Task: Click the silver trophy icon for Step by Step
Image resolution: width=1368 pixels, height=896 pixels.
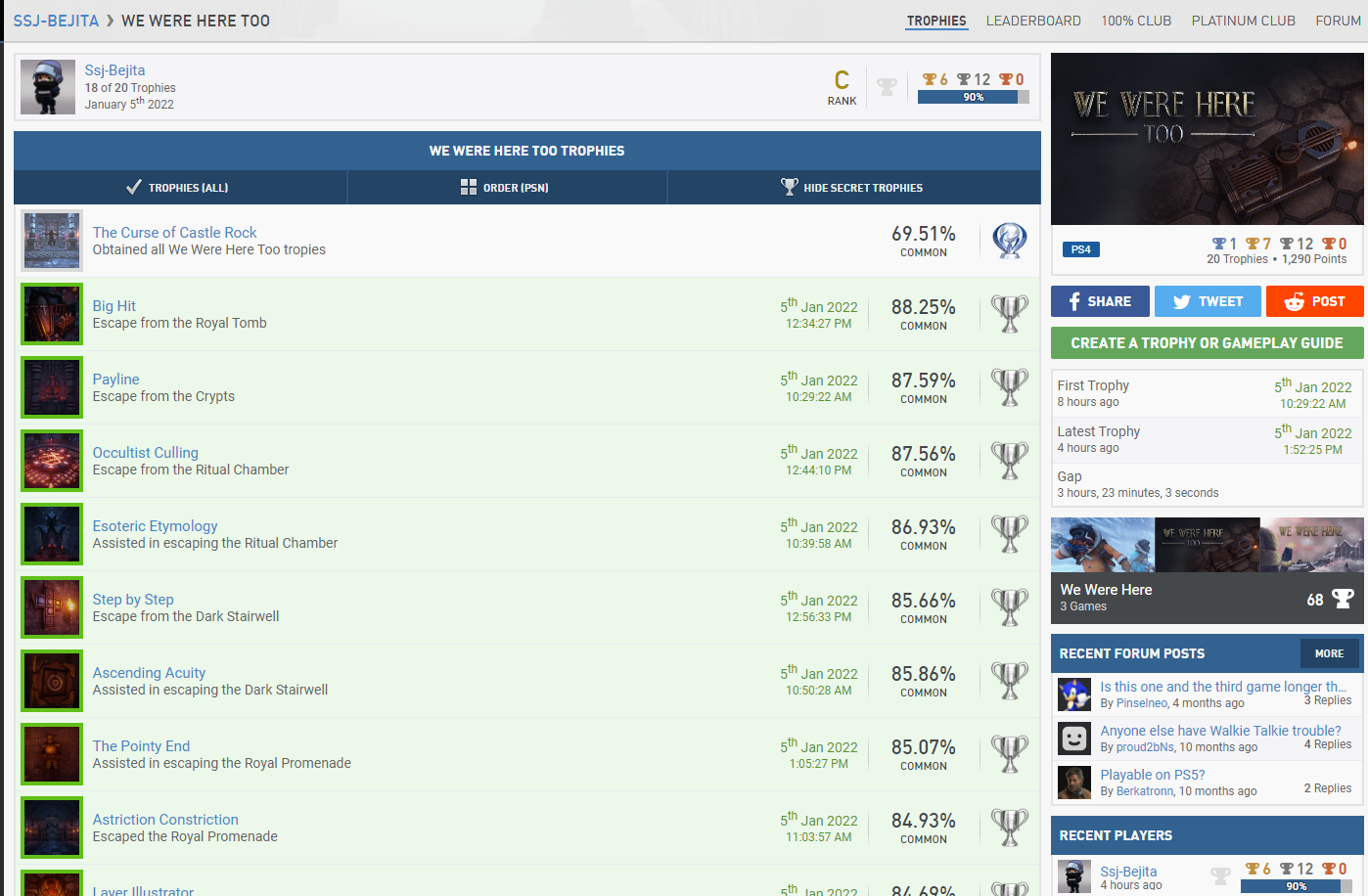Action: click(1009, 607)
